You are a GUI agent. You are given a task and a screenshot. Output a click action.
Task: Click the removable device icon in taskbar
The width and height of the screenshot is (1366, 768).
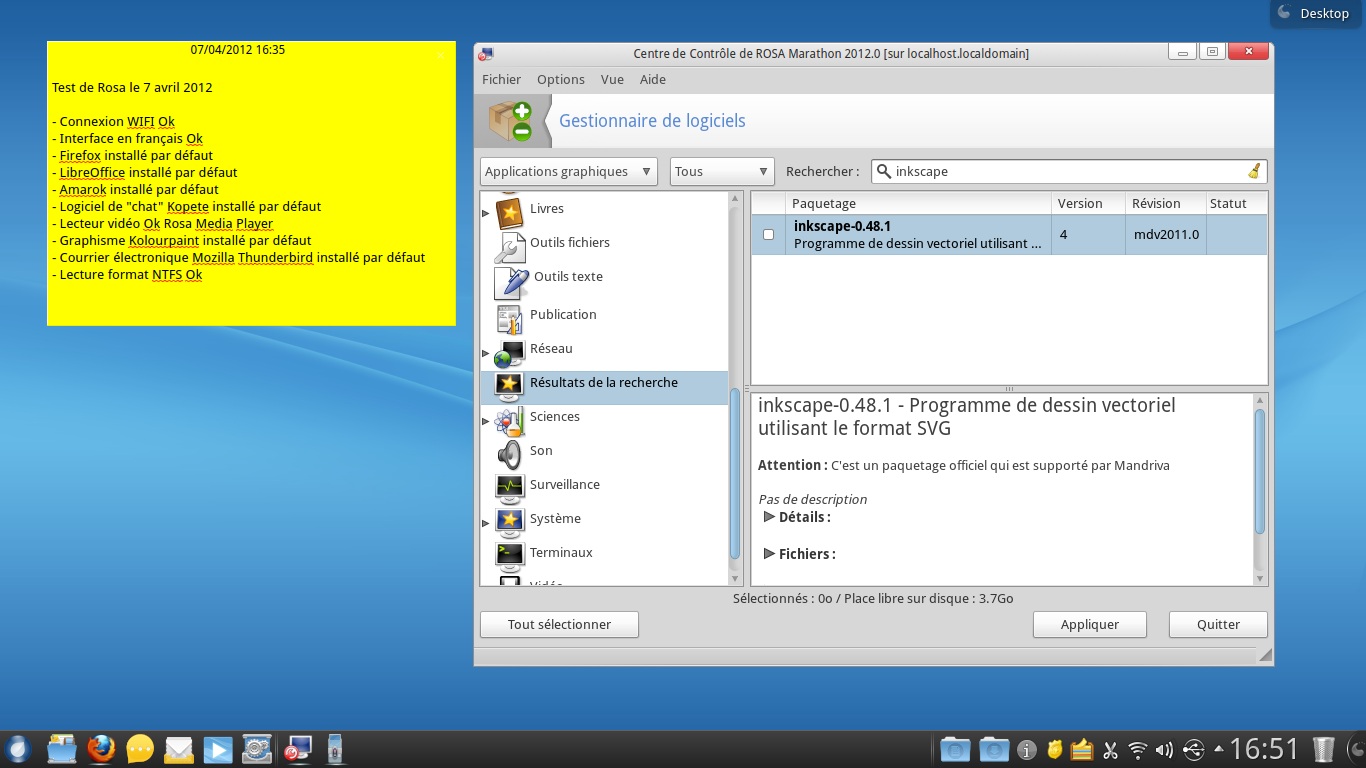pos(336,748)
